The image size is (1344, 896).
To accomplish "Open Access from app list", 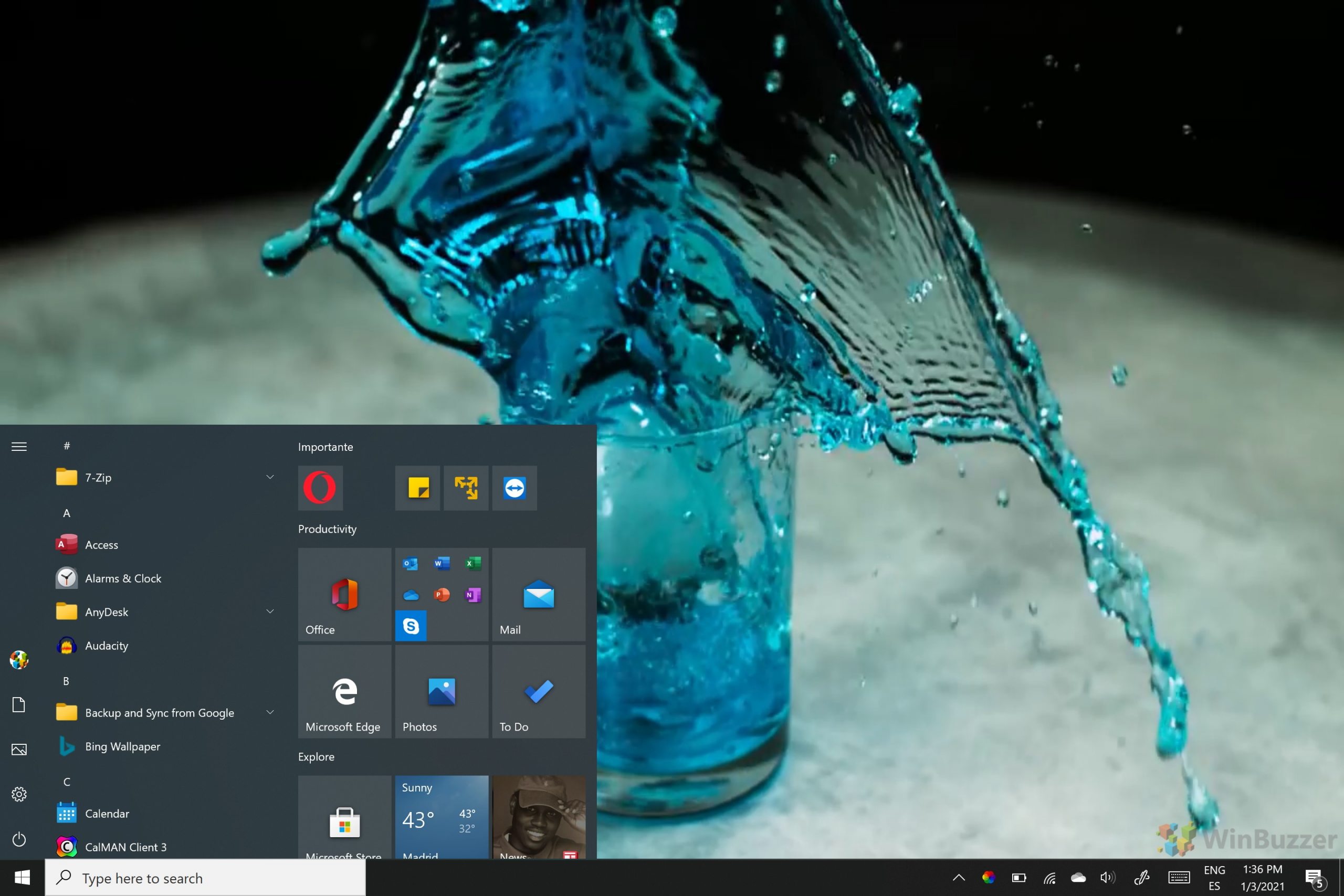I will pos(102,544).
